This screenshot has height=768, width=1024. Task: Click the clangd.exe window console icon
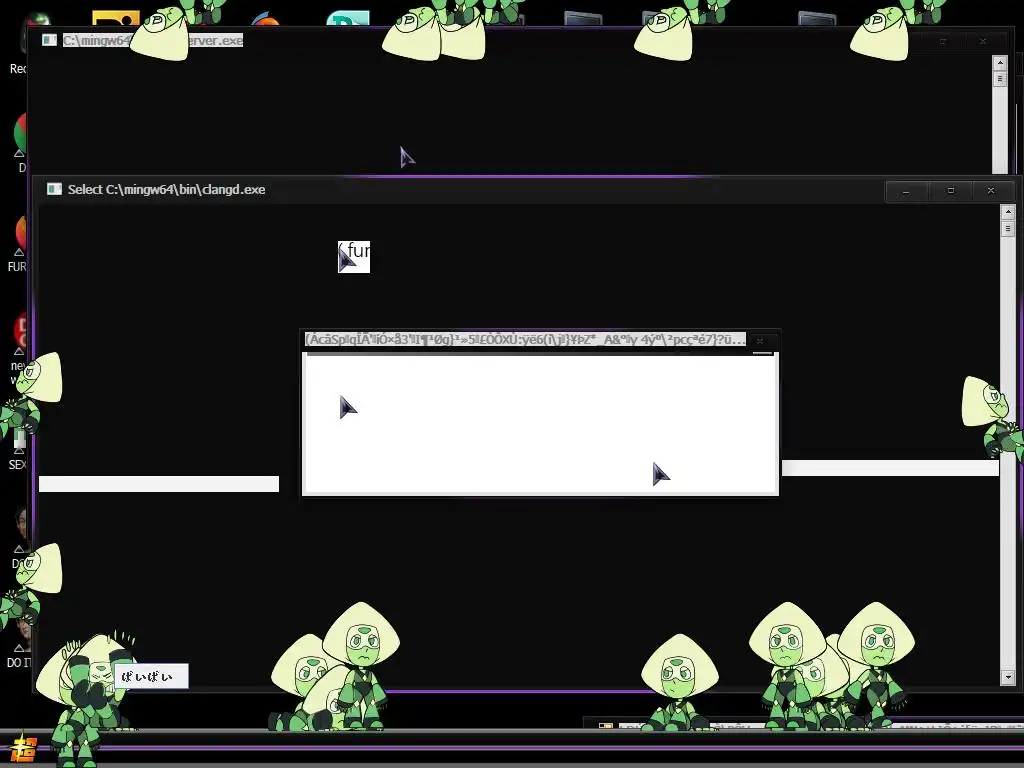[54, 189]
